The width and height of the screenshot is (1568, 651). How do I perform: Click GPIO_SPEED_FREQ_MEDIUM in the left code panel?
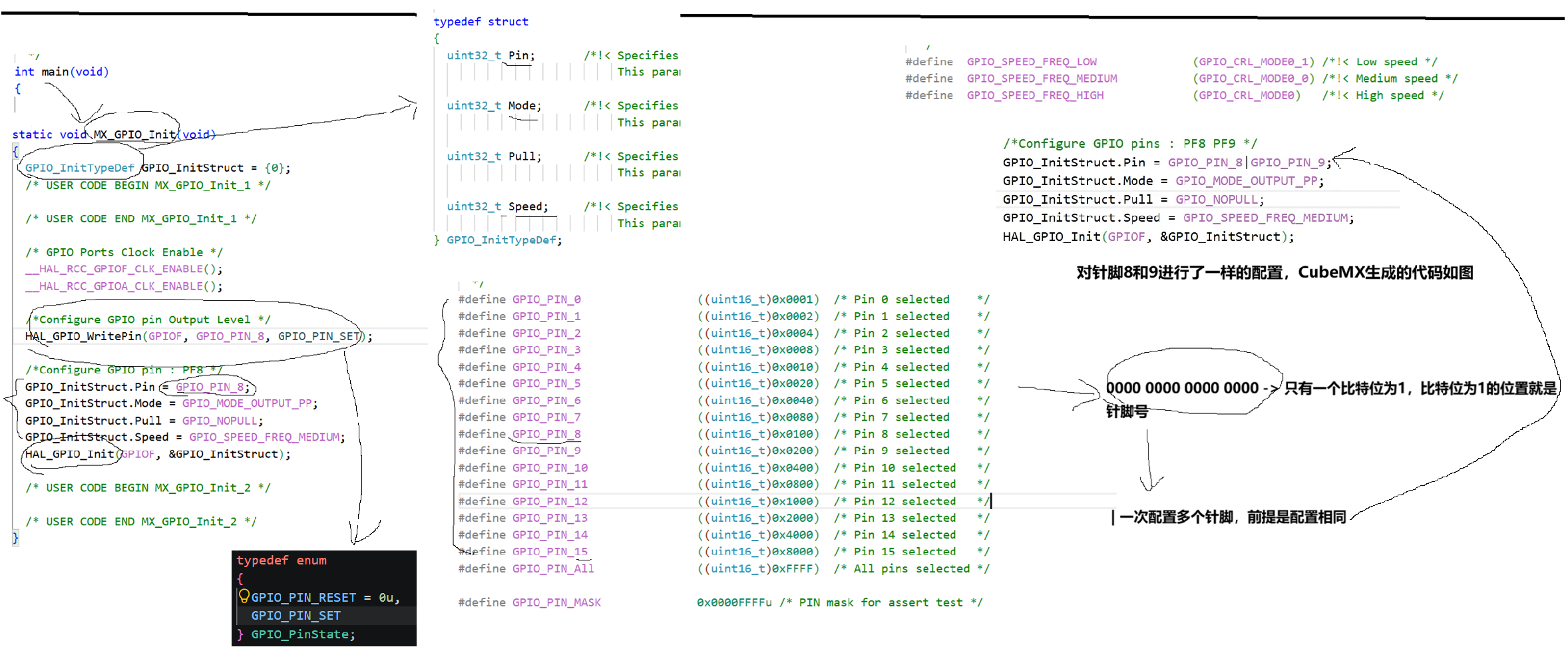(264, 437)
